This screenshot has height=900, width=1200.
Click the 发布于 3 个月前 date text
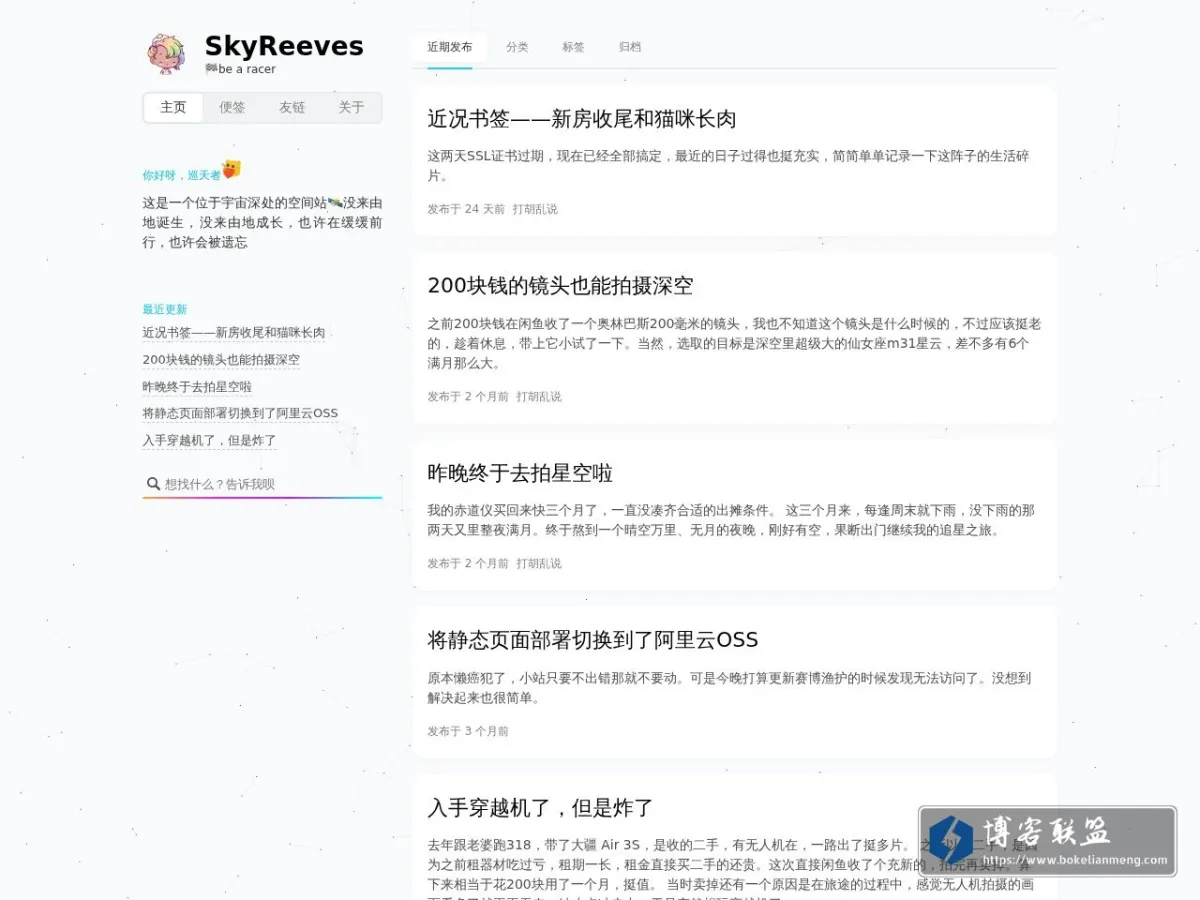click(x=468, y=731)
